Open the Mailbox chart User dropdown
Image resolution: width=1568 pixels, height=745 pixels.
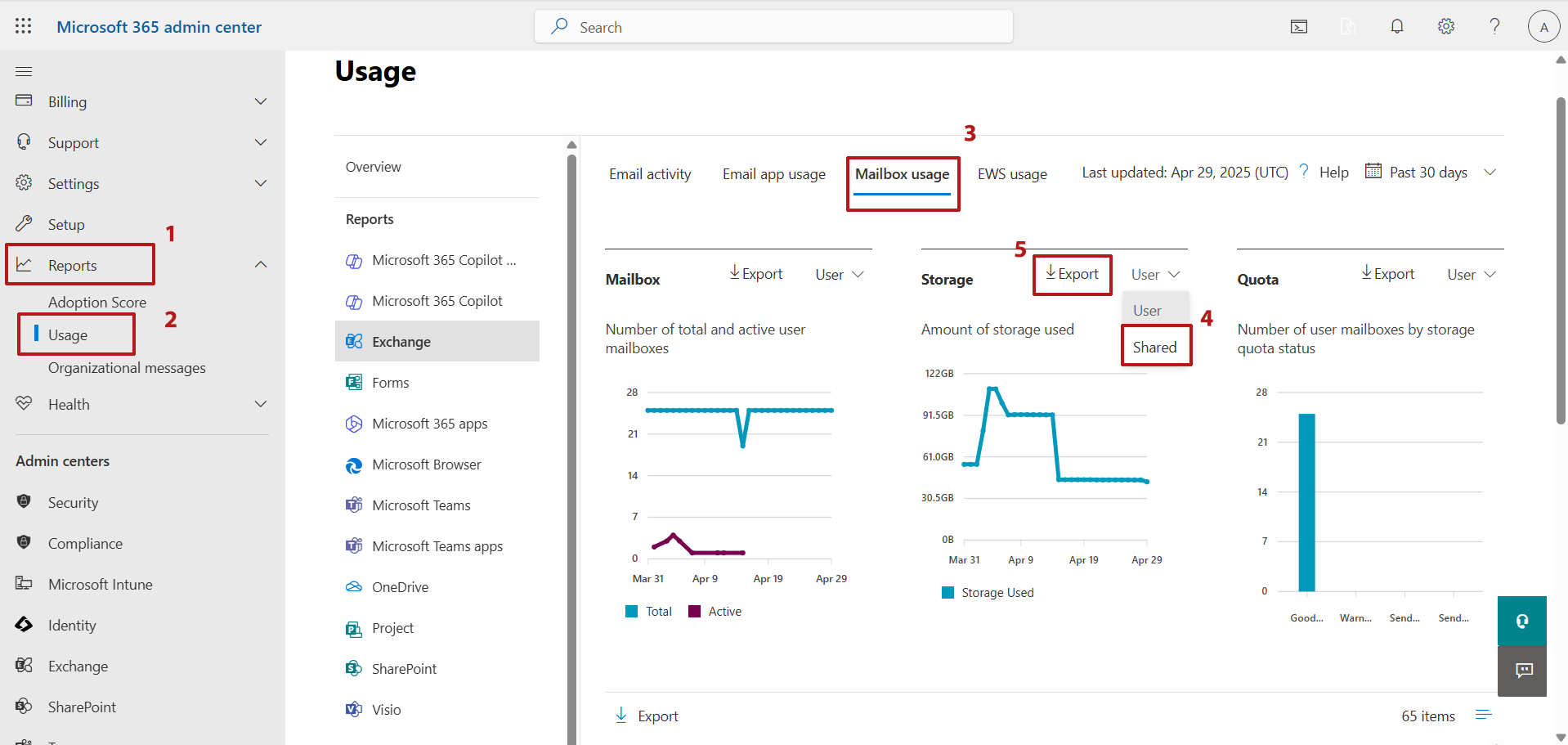pyautogui.click(x=840, y=275)
